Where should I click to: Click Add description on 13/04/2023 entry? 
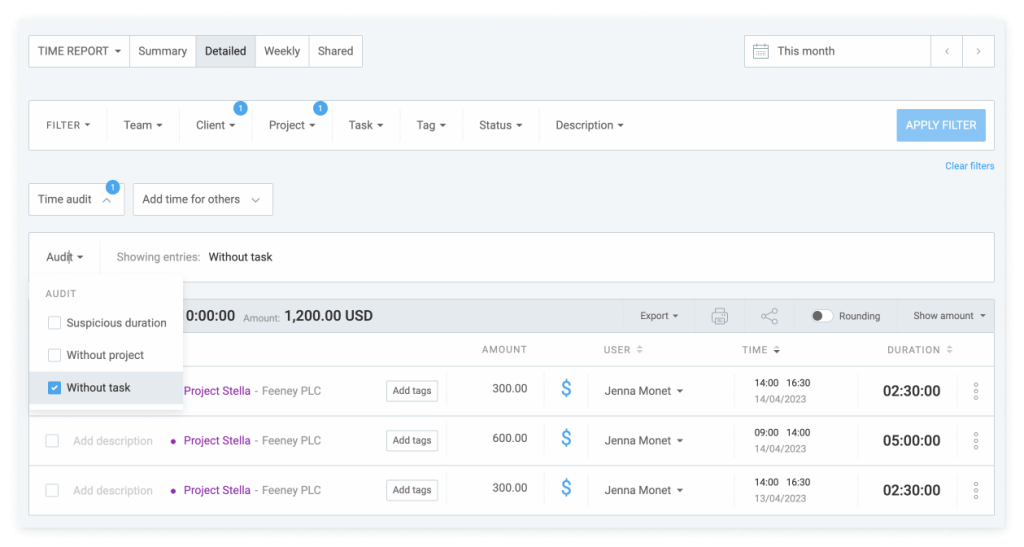click(113, 490)
